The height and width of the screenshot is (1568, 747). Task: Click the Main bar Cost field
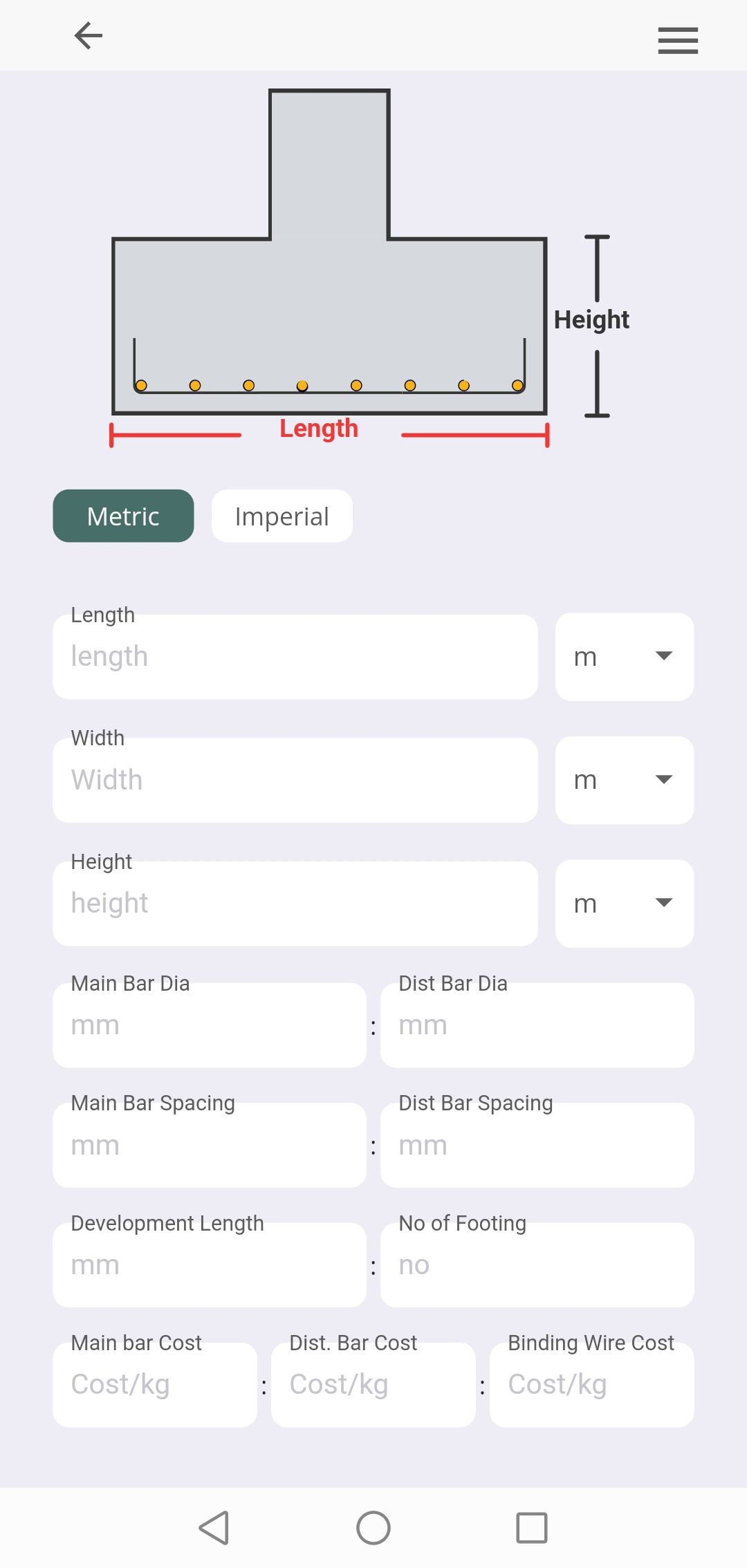click(155, 1385)
